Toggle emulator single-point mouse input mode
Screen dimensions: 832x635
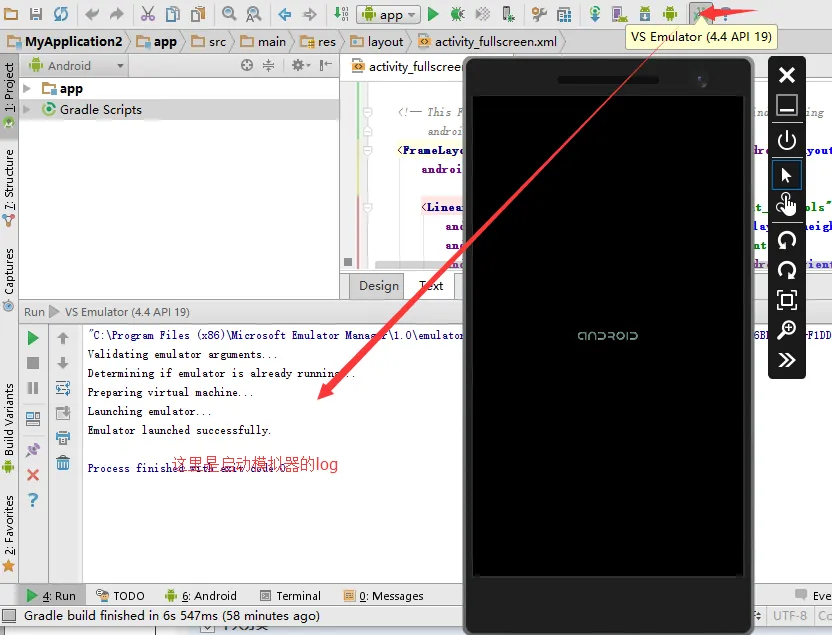pyautogui.click(x=787, y=175)
